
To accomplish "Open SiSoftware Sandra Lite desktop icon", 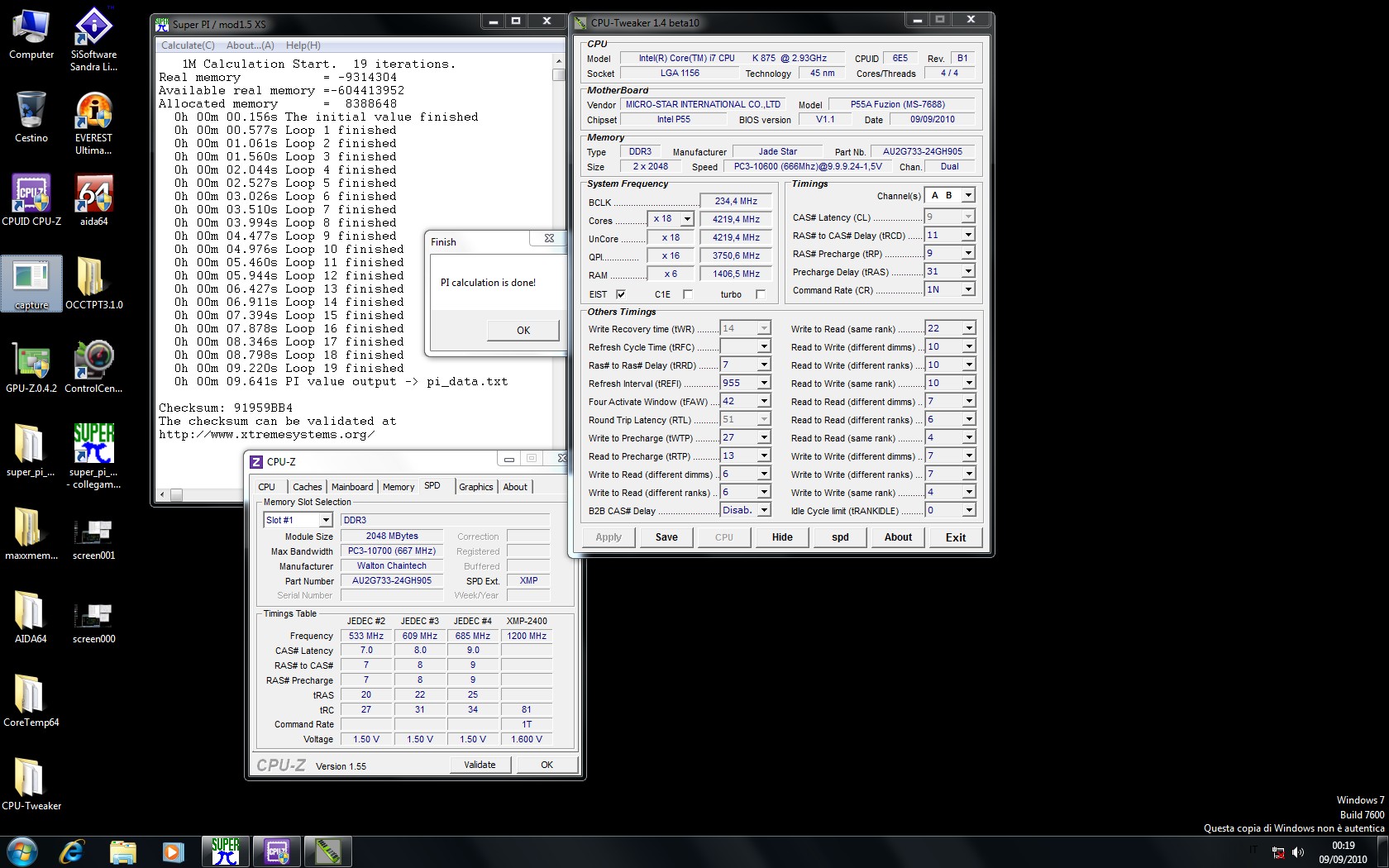I will point(93,40).
